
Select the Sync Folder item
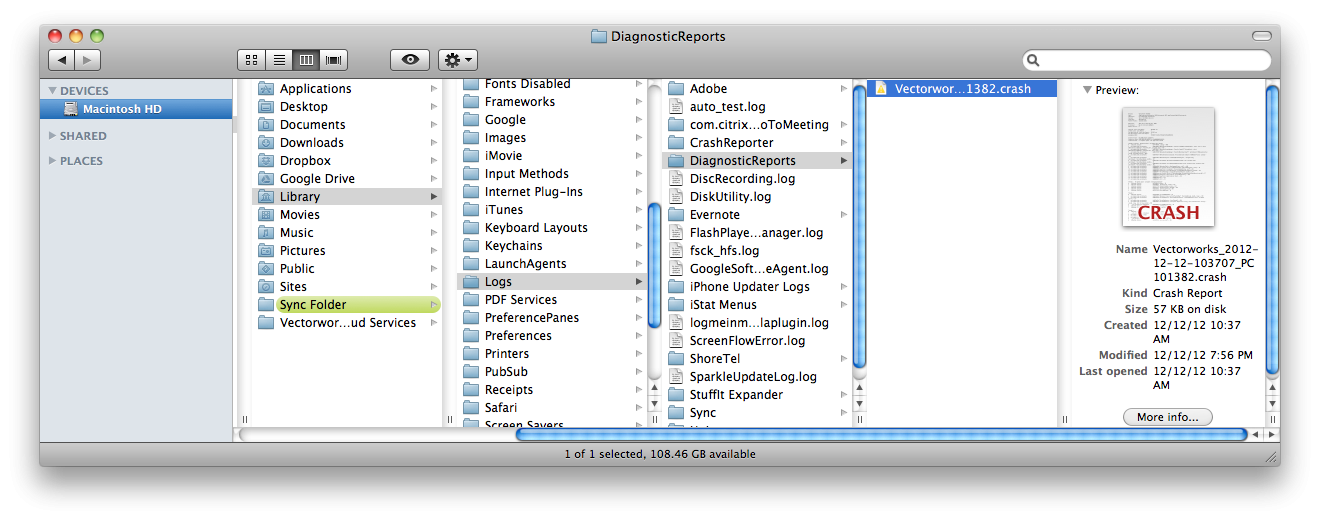[x=313, y=305]
